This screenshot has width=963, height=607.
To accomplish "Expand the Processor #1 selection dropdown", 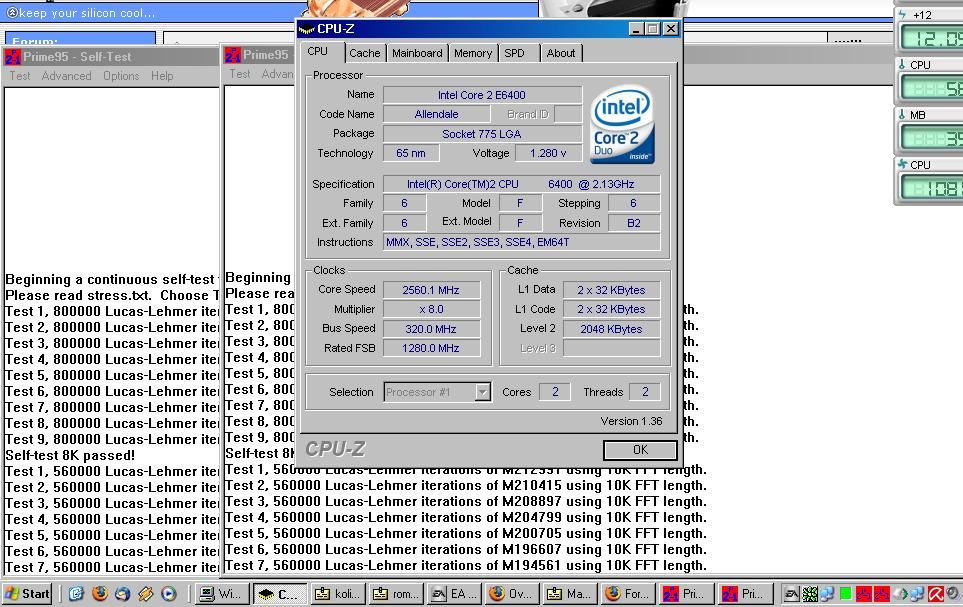I will click(483, 391).
